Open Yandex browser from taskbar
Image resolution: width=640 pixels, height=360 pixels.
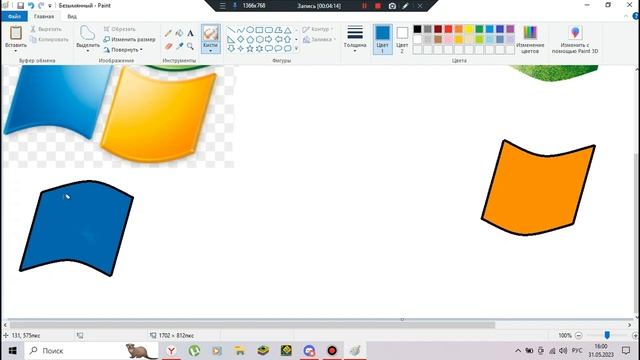(171, 351)
